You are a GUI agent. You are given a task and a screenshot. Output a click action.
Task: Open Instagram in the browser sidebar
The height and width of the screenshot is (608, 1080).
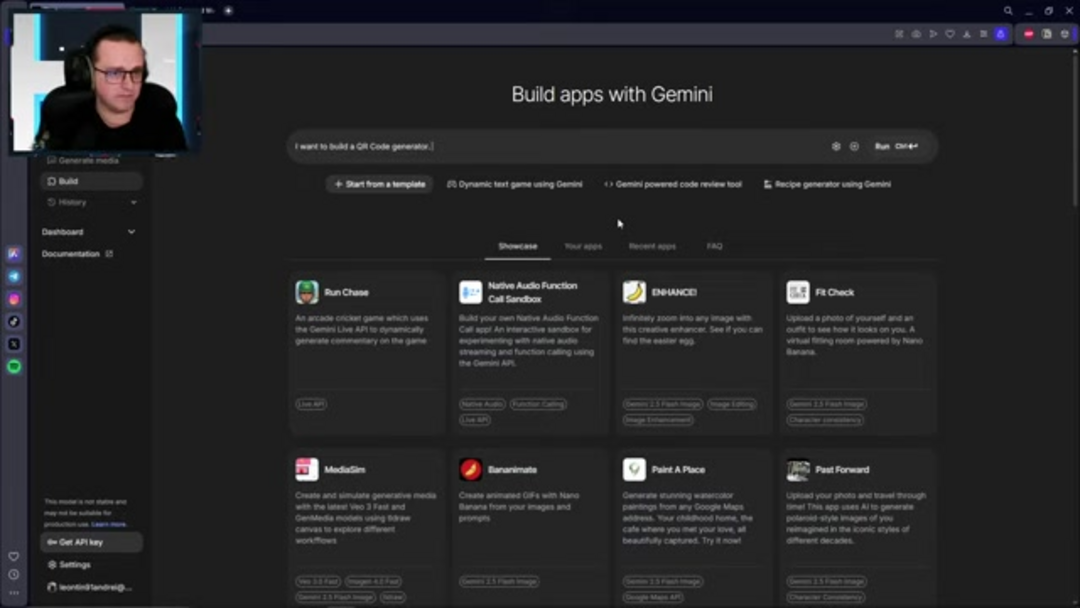pyautogui.click(x=13, y=299)
